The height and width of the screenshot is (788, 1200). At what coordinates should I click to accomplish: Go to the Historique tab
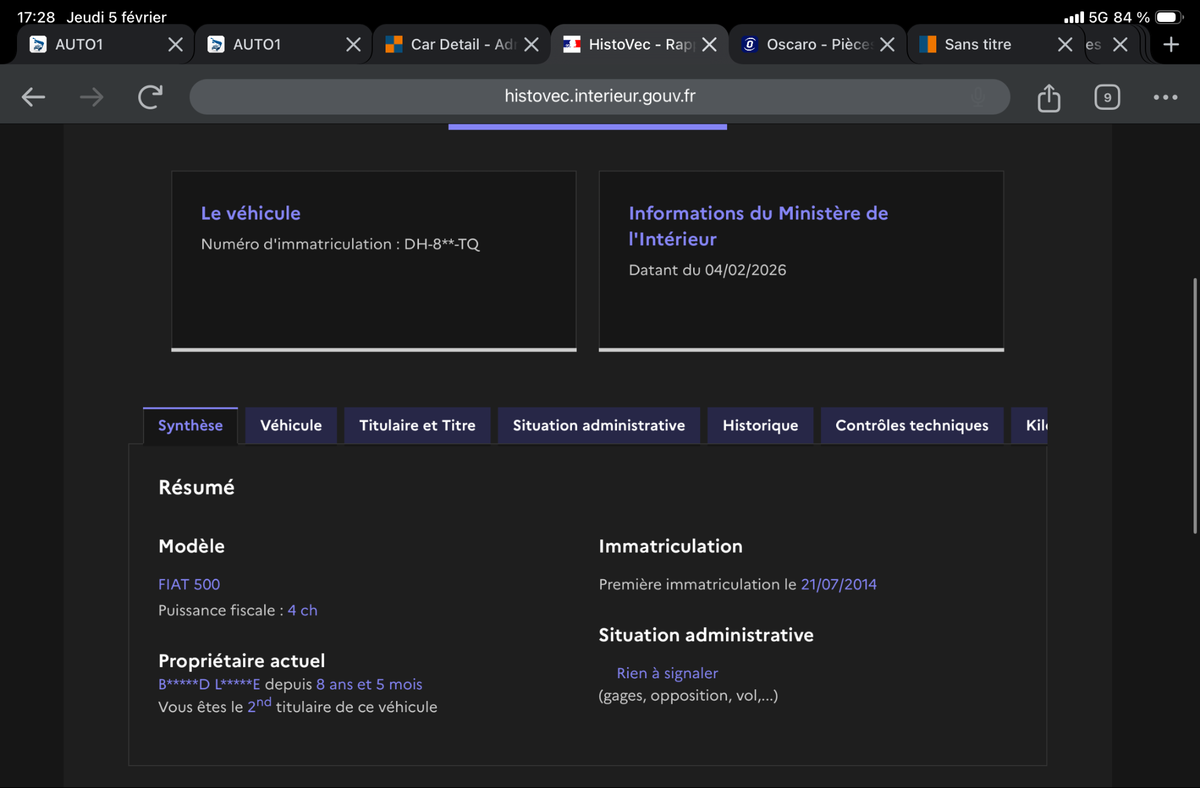coord(760,425)
